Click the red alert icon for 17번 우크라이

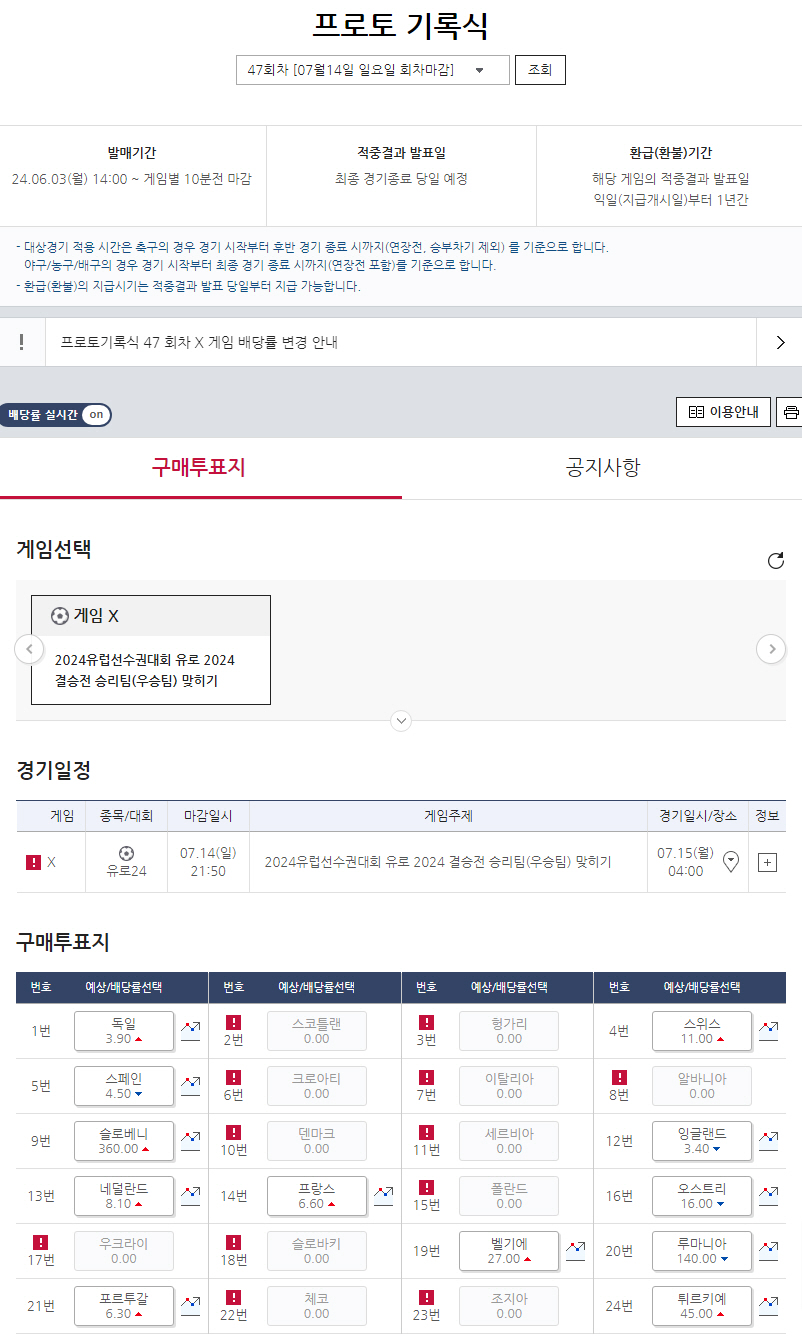41,1242
